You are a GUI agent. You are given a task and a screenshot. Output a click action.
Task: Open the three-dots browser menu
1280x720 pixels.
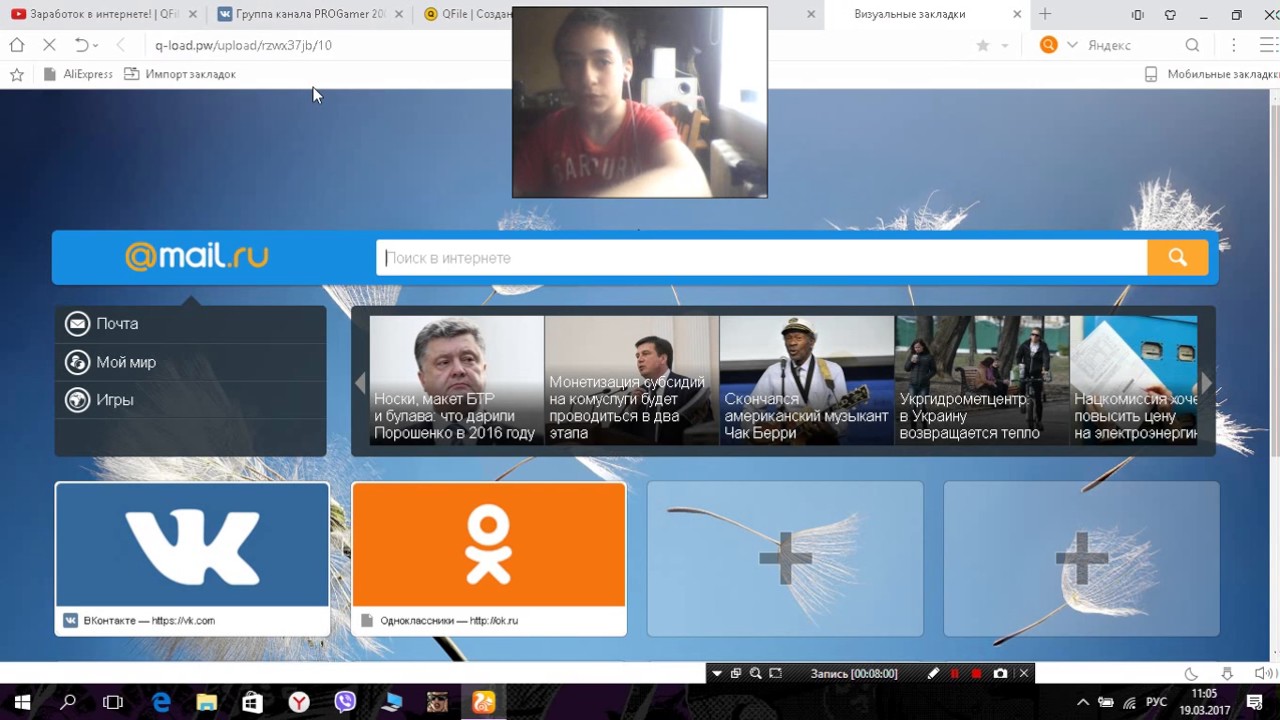coord(1234,45)
